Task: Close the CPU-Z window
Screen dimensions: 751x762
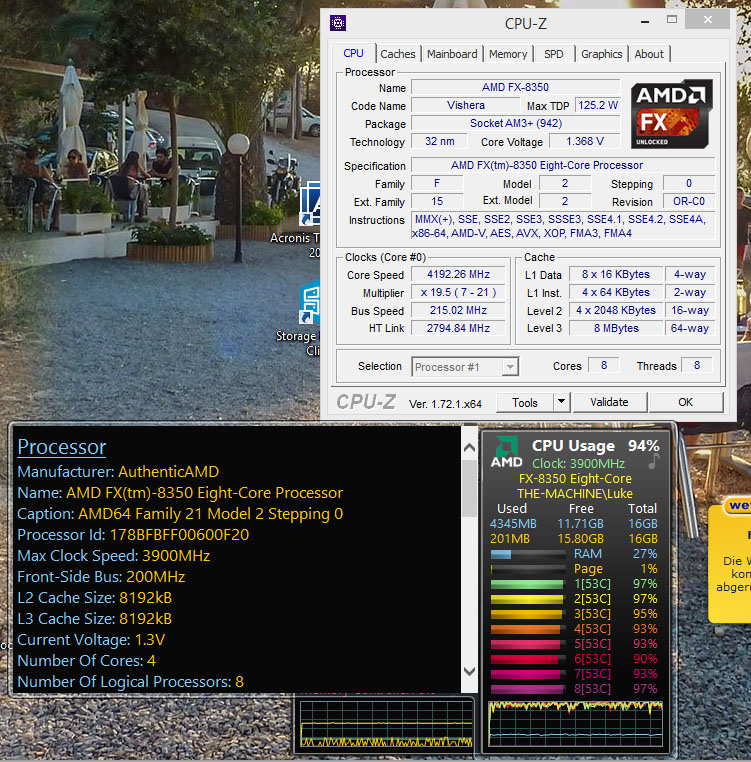Action: (x=707, y=20)
